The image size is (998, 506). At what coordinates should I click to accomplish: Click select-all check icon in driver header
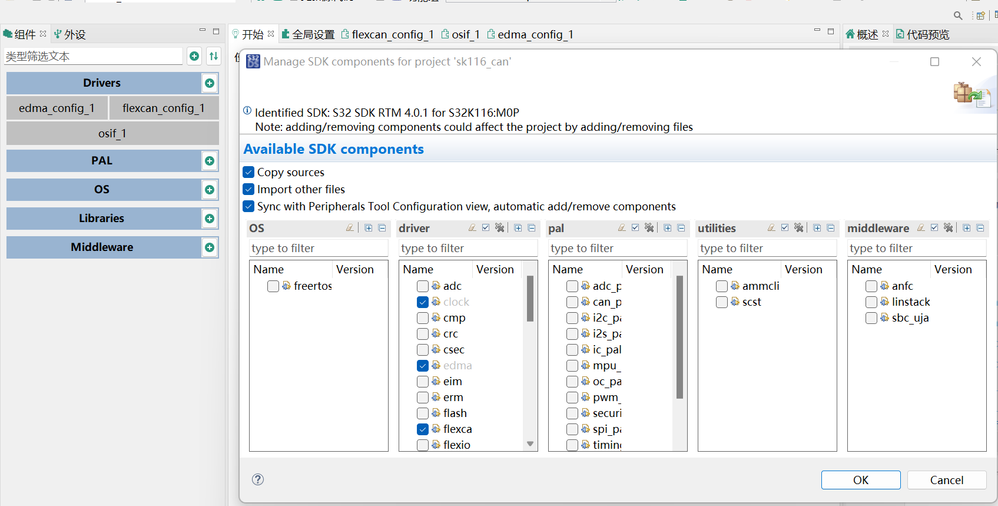coord(486,227)
